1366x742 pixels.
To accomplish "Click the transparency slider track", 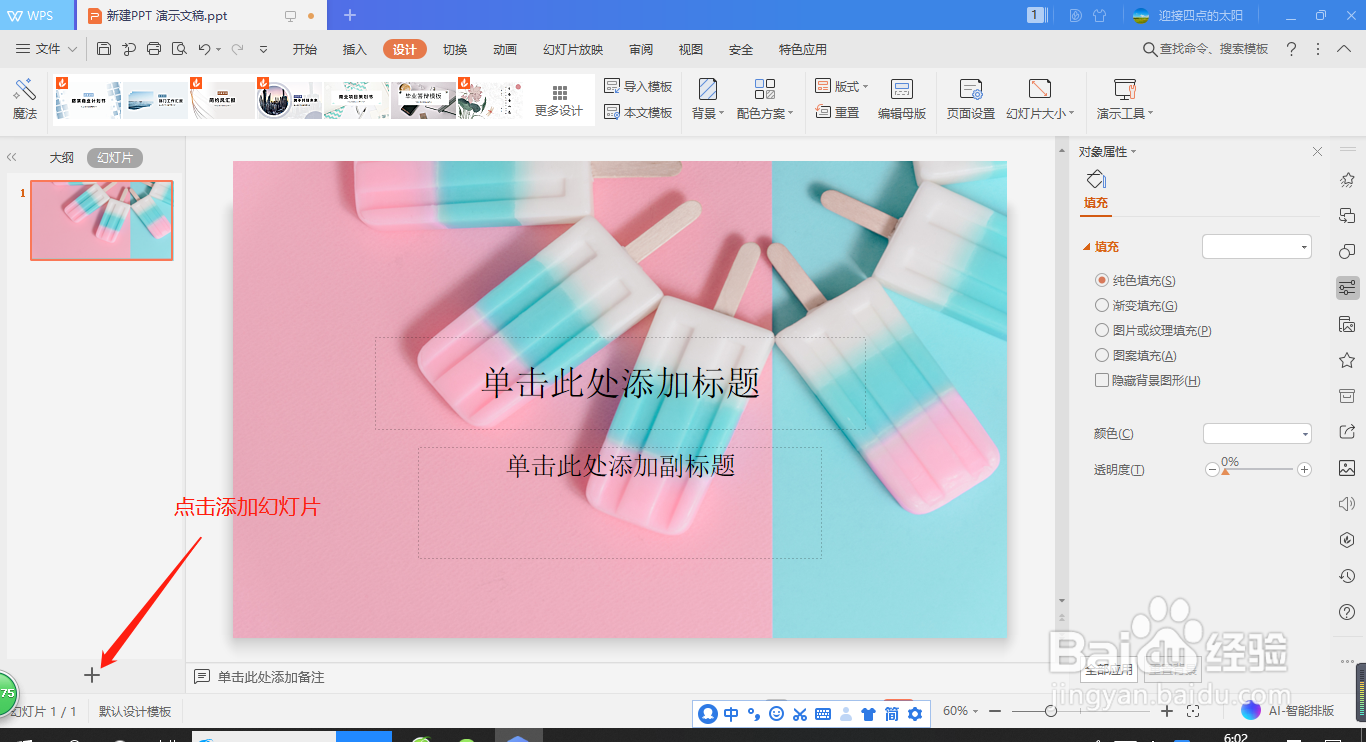I will click(x=1258, y=469).
